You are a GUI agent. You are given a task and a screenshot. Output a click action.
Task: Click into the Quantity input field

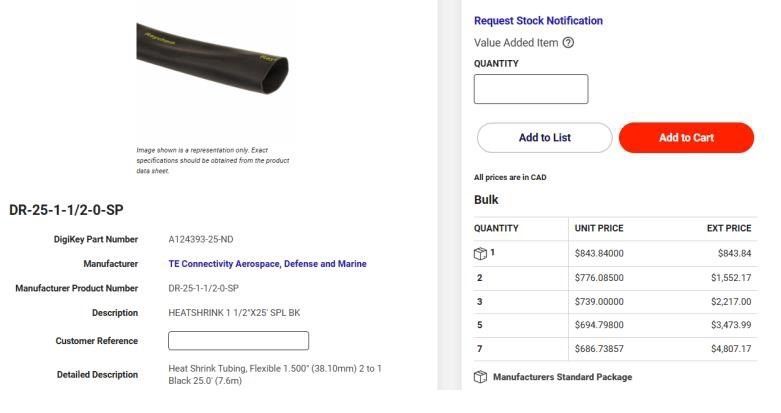(x=530, y=89)
